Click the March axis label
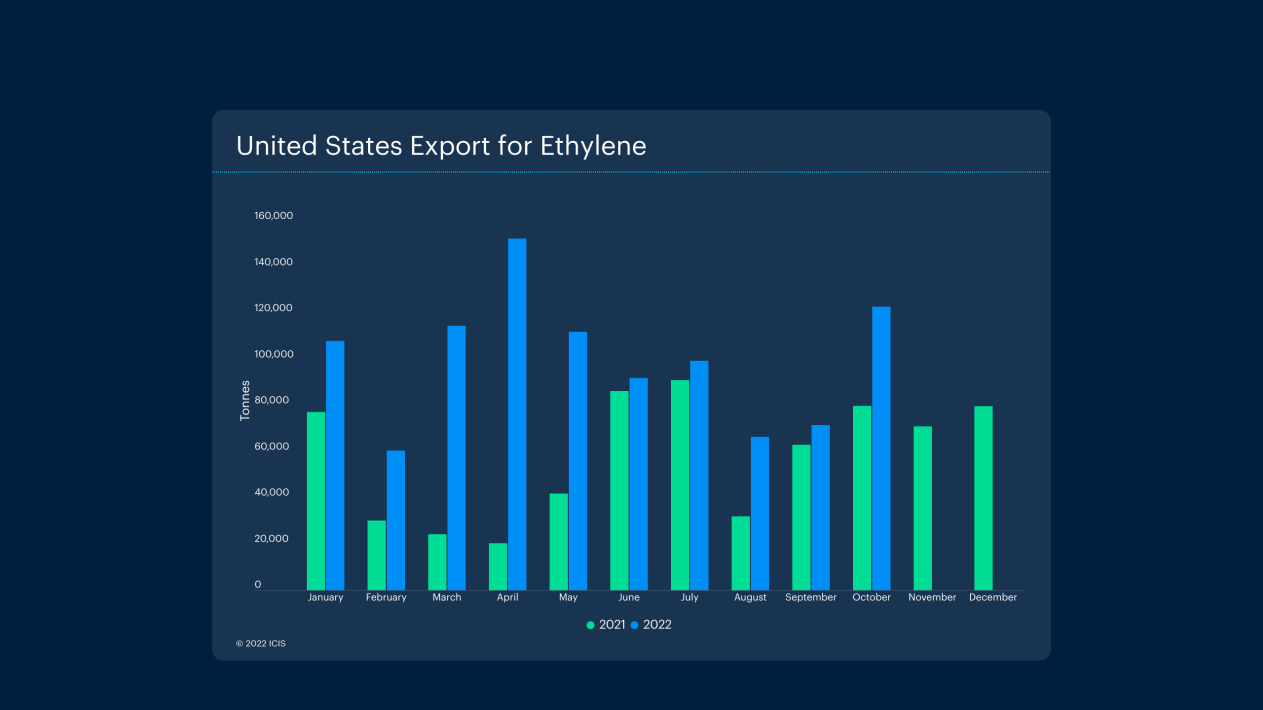The width and height of the screenshot is (1263, 710). pyautogui.click(x=446, y=597)
